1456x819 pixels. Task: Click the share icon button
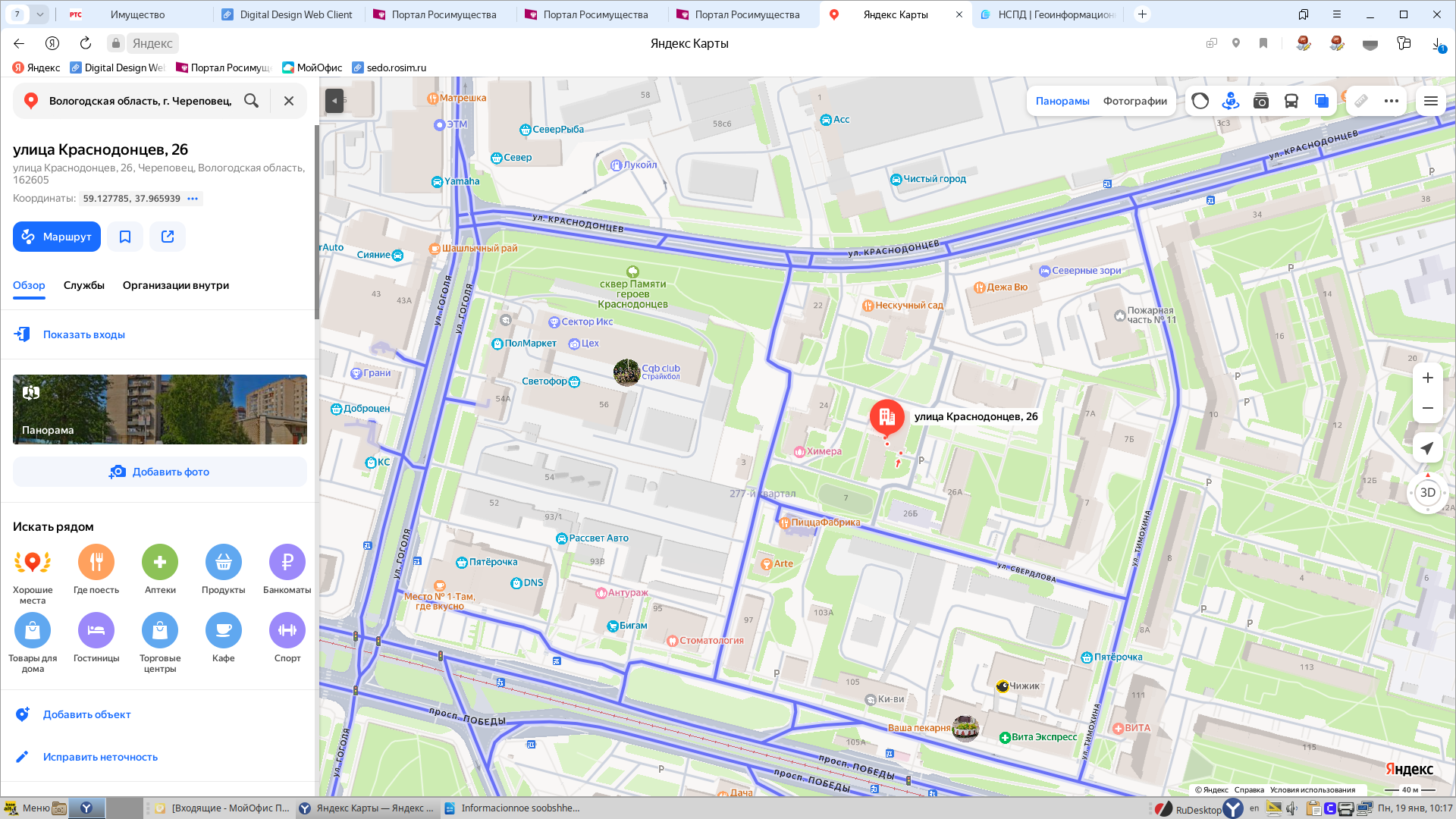point(168,237)
